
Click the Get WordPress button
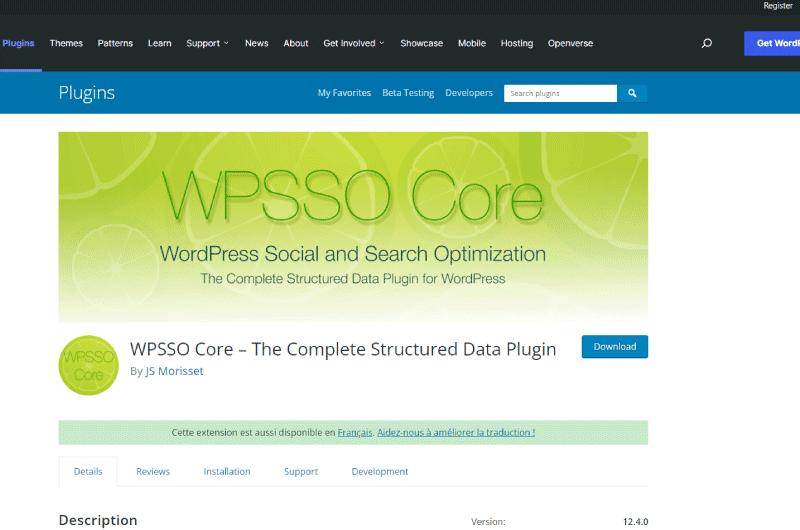point(772,43)
